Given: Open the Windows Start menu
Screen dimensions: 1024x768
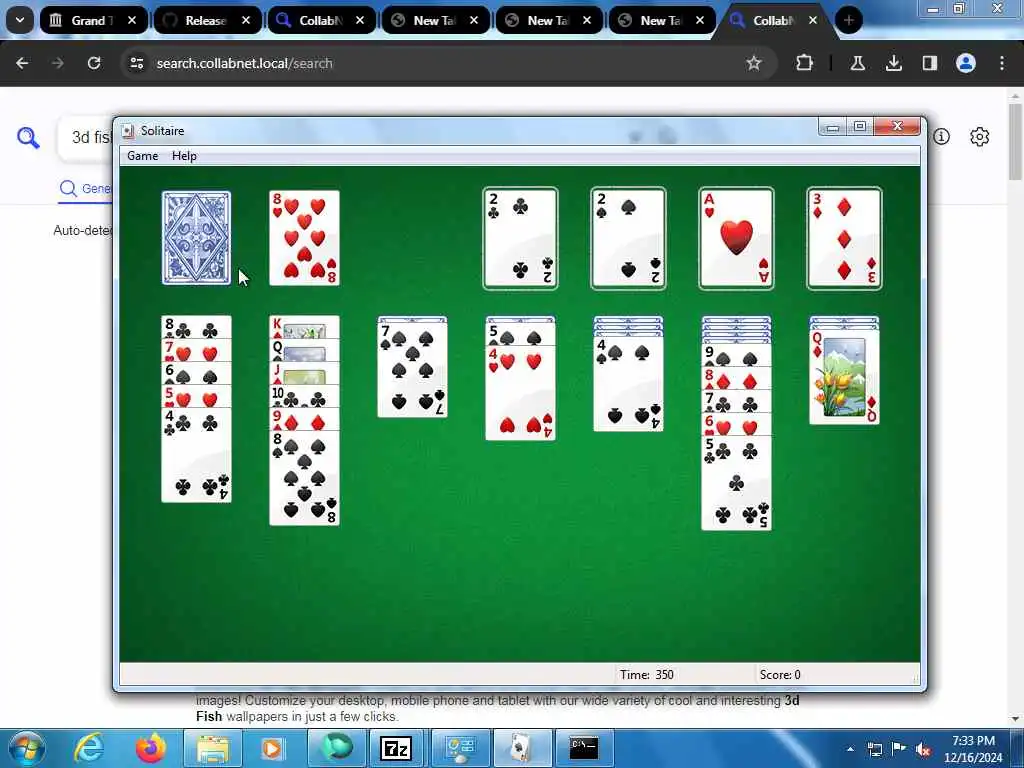Looking at the screenshot, I should coord(27,748).
